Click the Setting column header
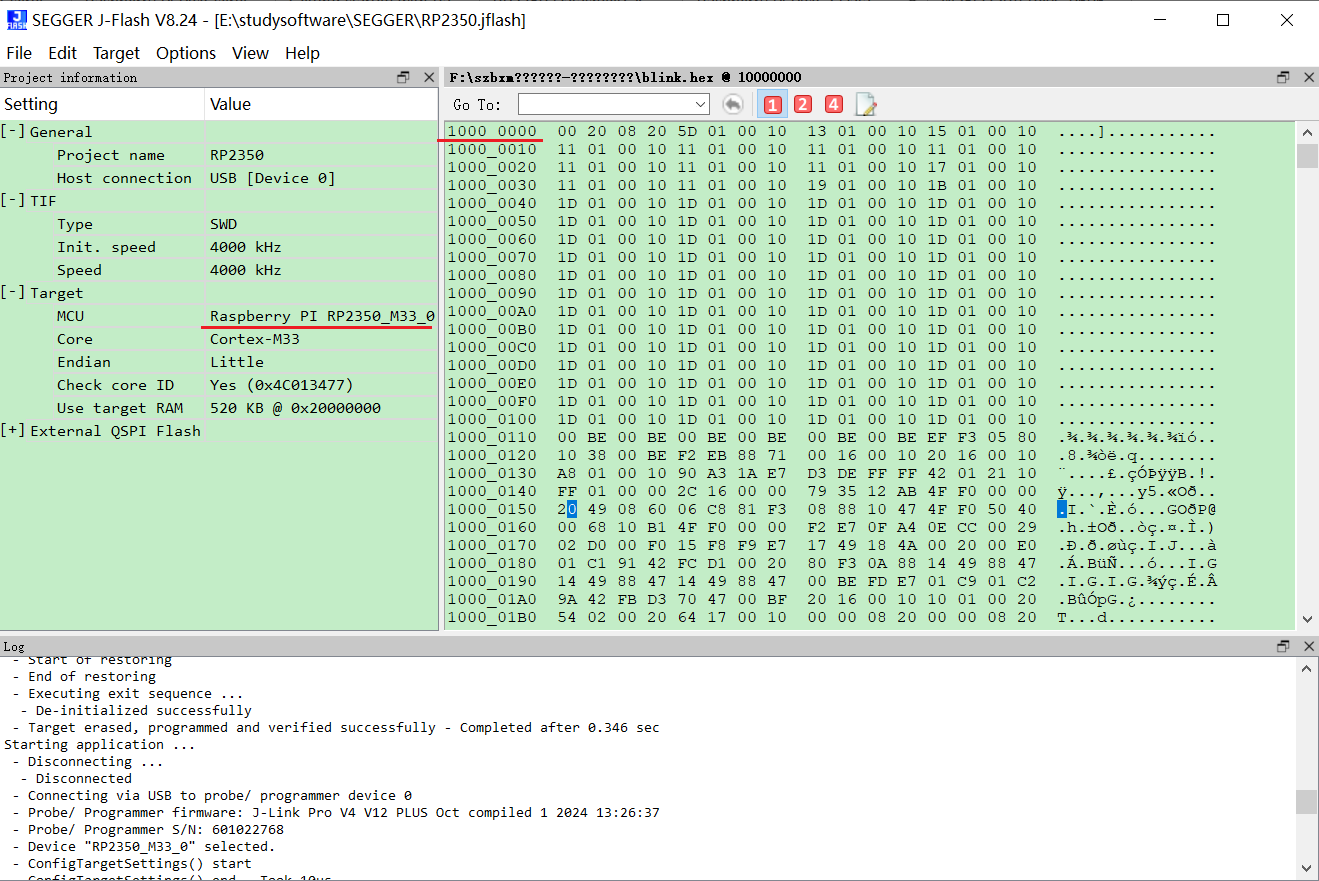This screenshot has width=1319, height=881. tap(31, 104)
